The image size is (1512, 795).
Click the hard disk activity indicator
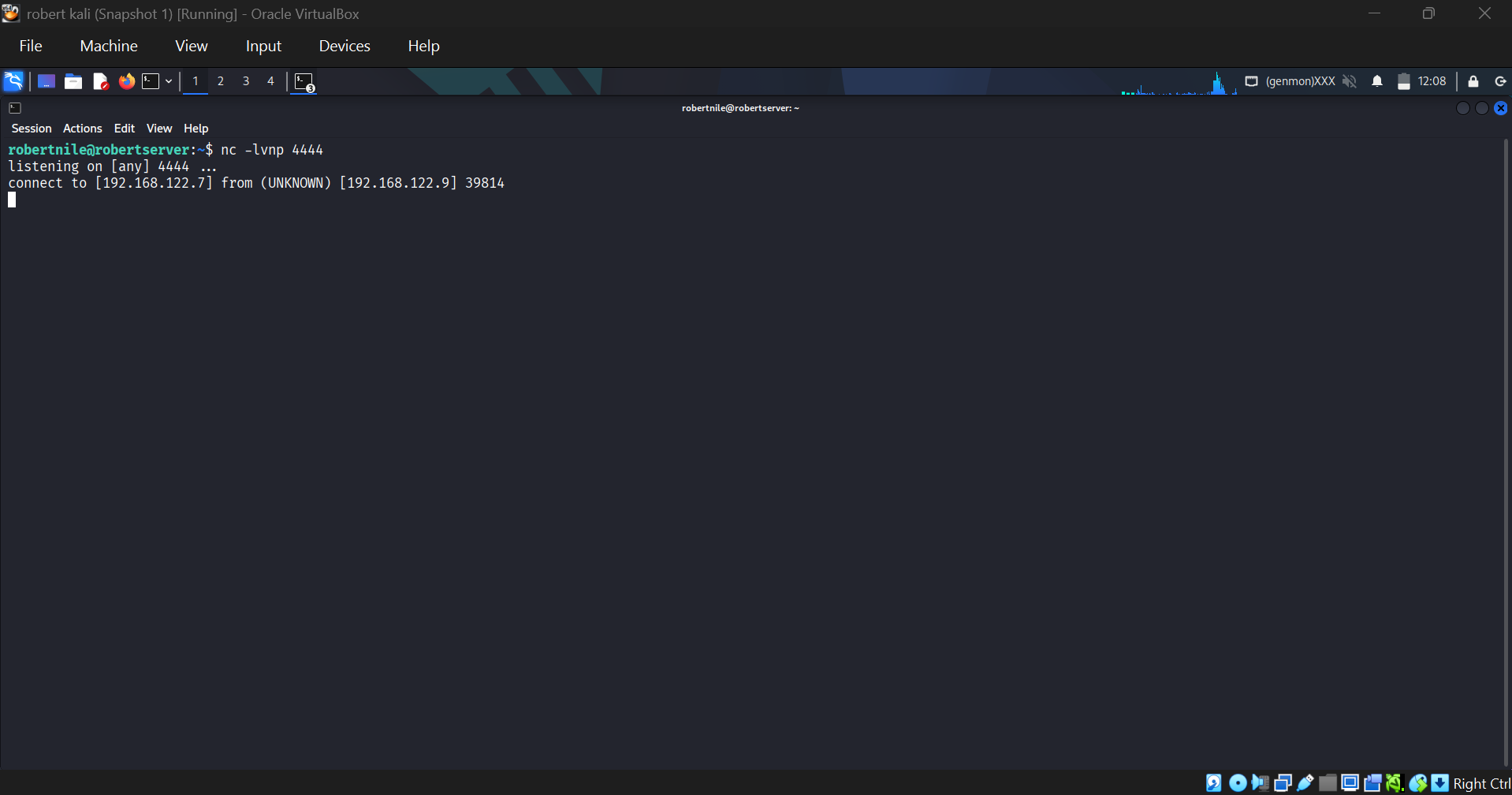point(1214,782)
